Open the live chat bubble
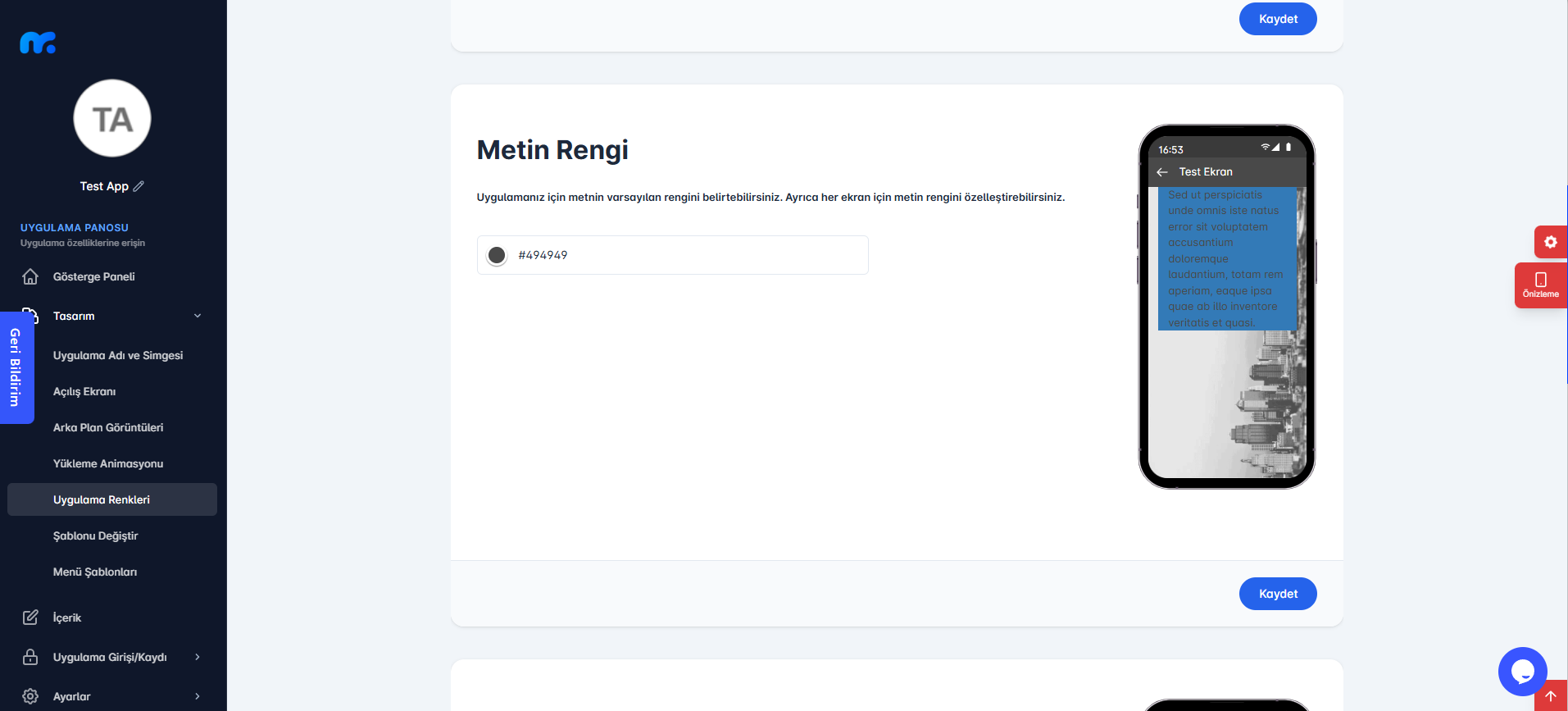Screen dimensions: 1568x711 coord(1522,672)
